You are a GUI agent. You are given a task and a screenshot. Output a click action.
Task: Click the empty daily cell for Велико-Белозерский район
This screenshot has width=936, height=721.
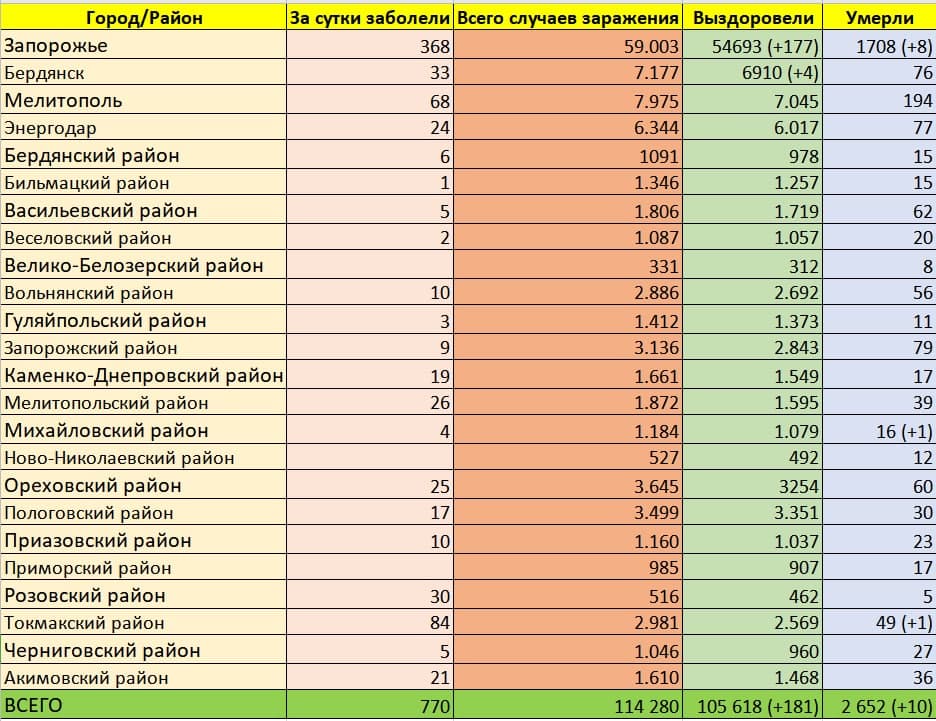tap(369, 266)
